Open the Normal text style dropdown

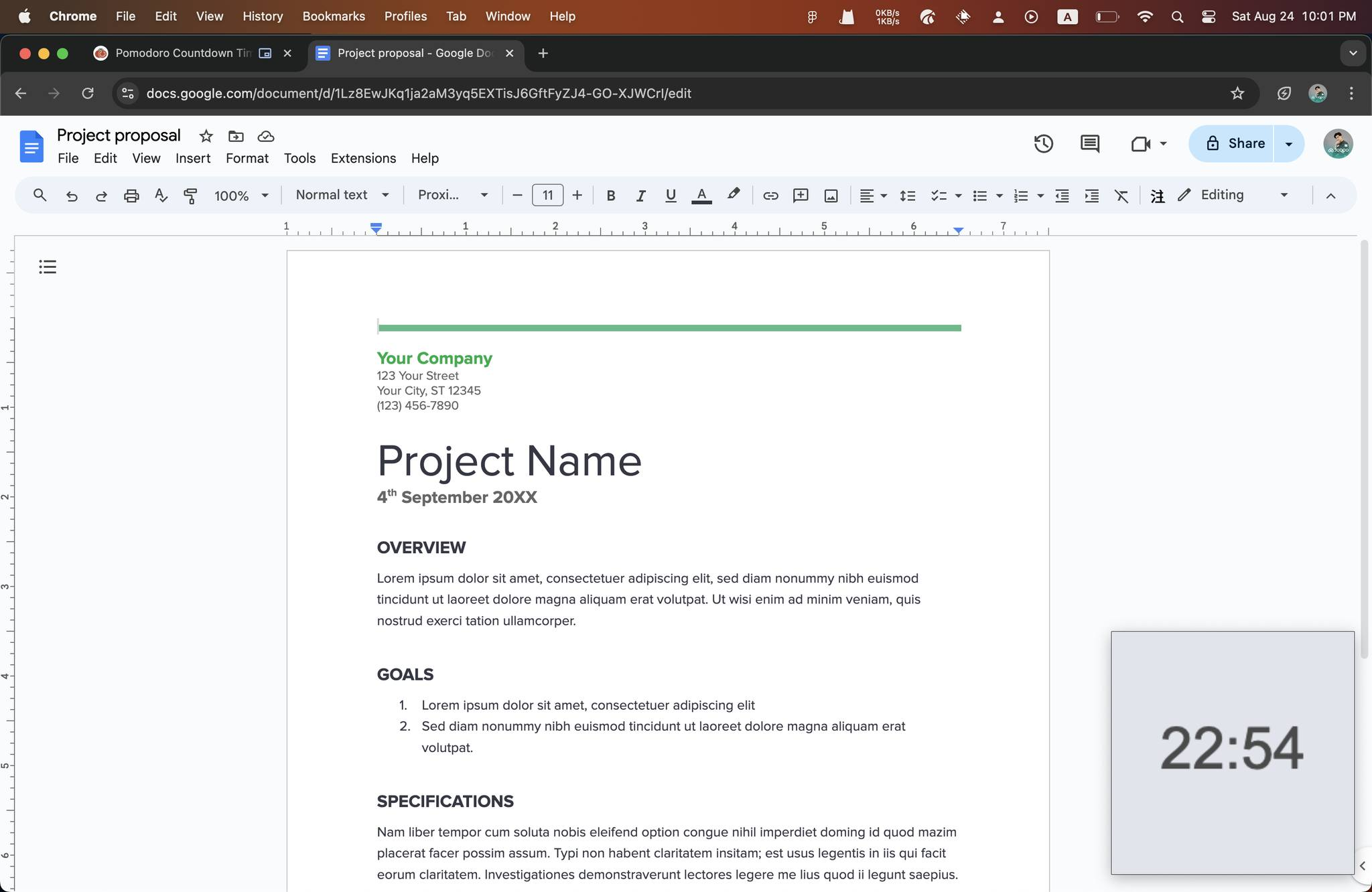click(342, 195)
